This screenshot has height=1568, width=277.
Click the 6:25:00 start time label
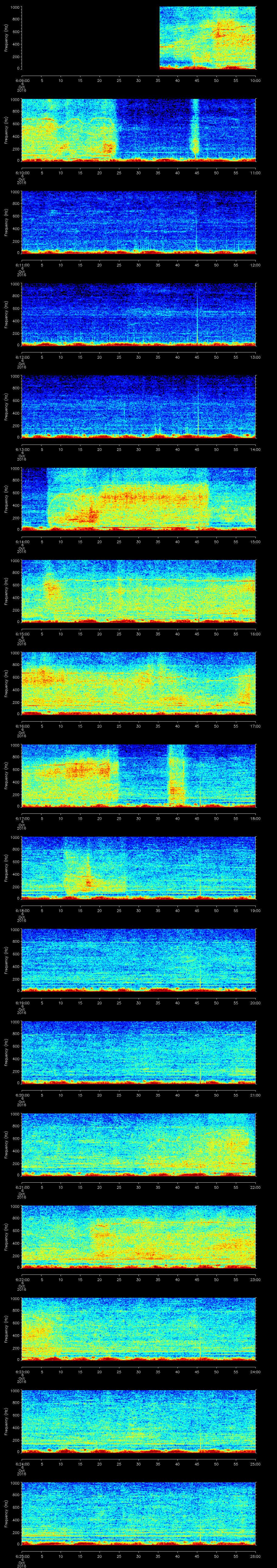tap(22, 1556)
